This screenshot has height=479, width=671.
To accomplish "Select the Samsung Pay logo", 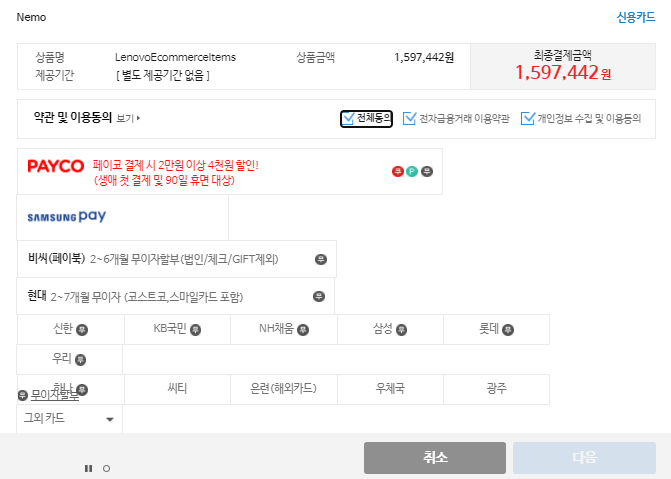I will 67,217.
